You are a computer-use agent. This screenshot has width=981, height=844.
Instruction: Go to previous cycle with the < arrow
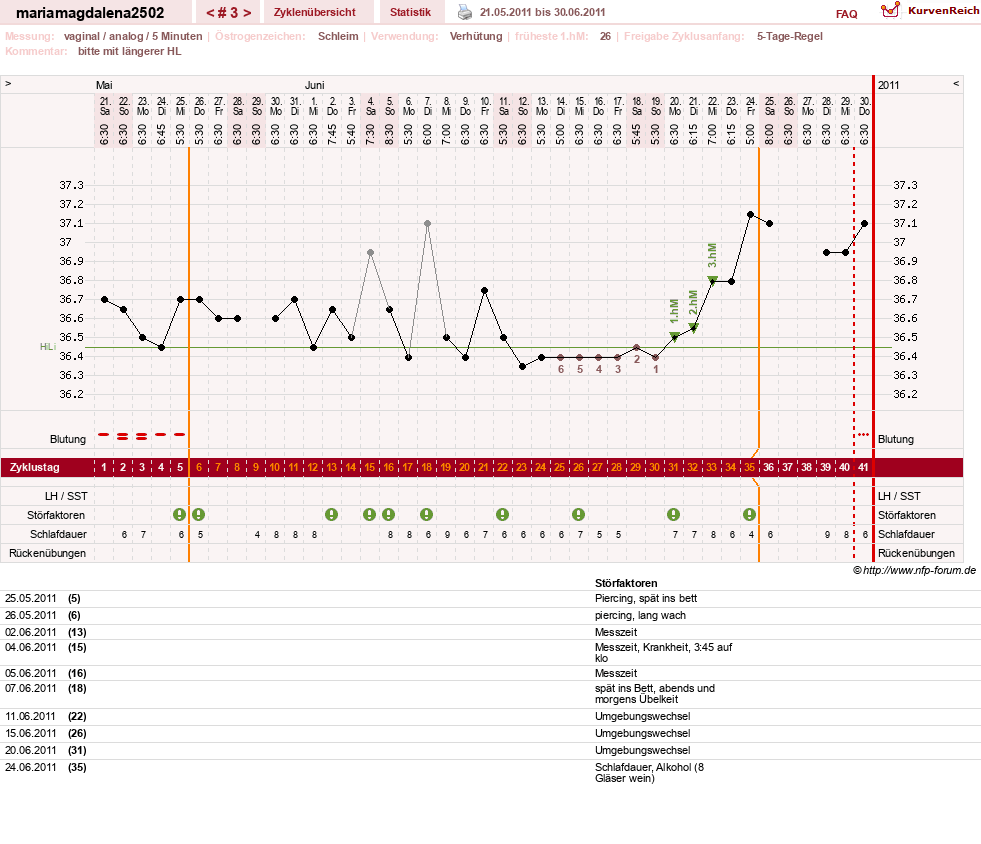pyautogui.click(x=210, y=13)
